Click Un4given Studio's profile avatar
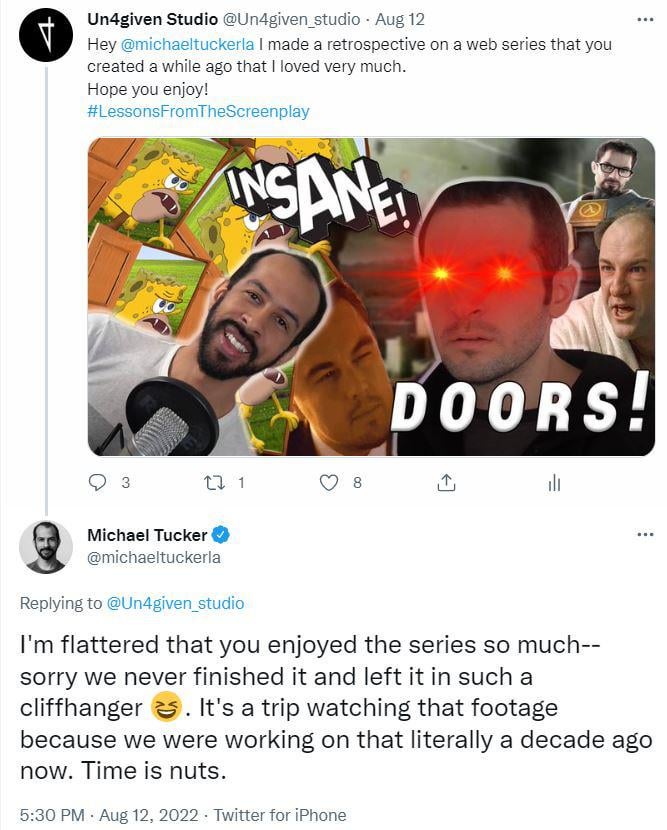The width and height of the screenshot is (667, 830). click(45, 31)
